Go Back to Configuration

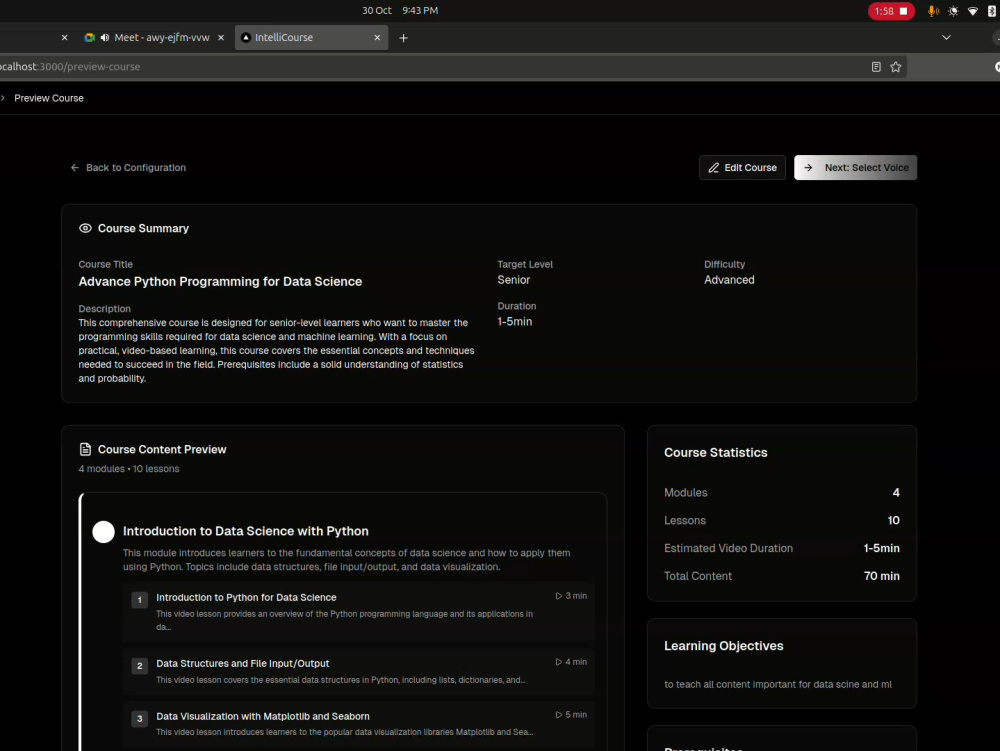[x=128, y=168]
